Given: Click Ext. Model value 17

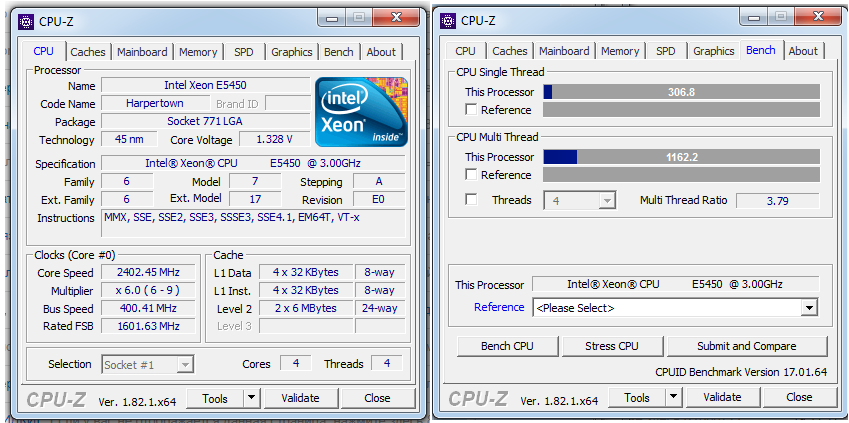Looking at the screenshot, I should (255, 199).
